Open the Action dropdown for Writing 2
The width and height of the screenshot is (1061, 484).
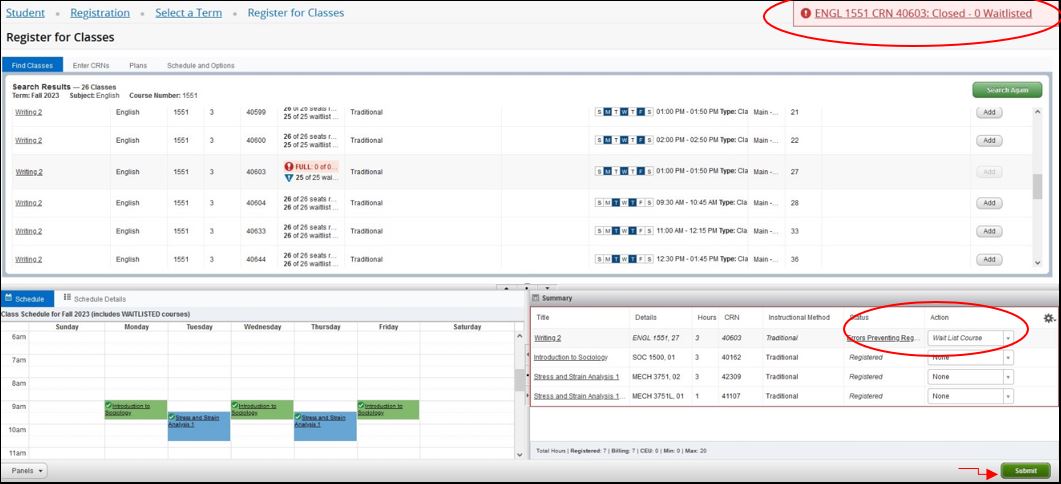[1007, 338]
